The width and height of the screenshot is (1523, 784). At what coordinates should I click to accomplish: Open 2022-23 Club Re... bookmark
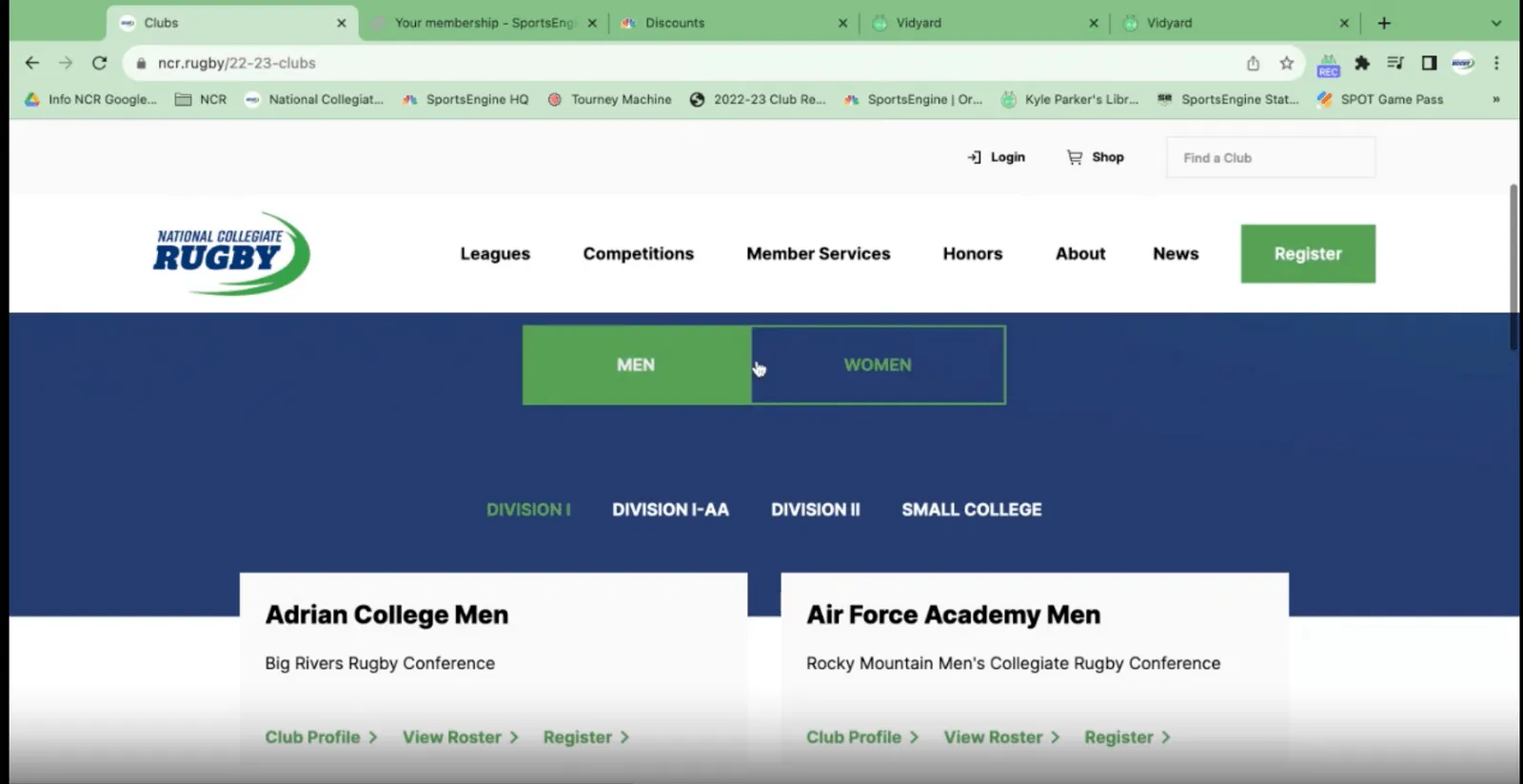pos(758,99)
